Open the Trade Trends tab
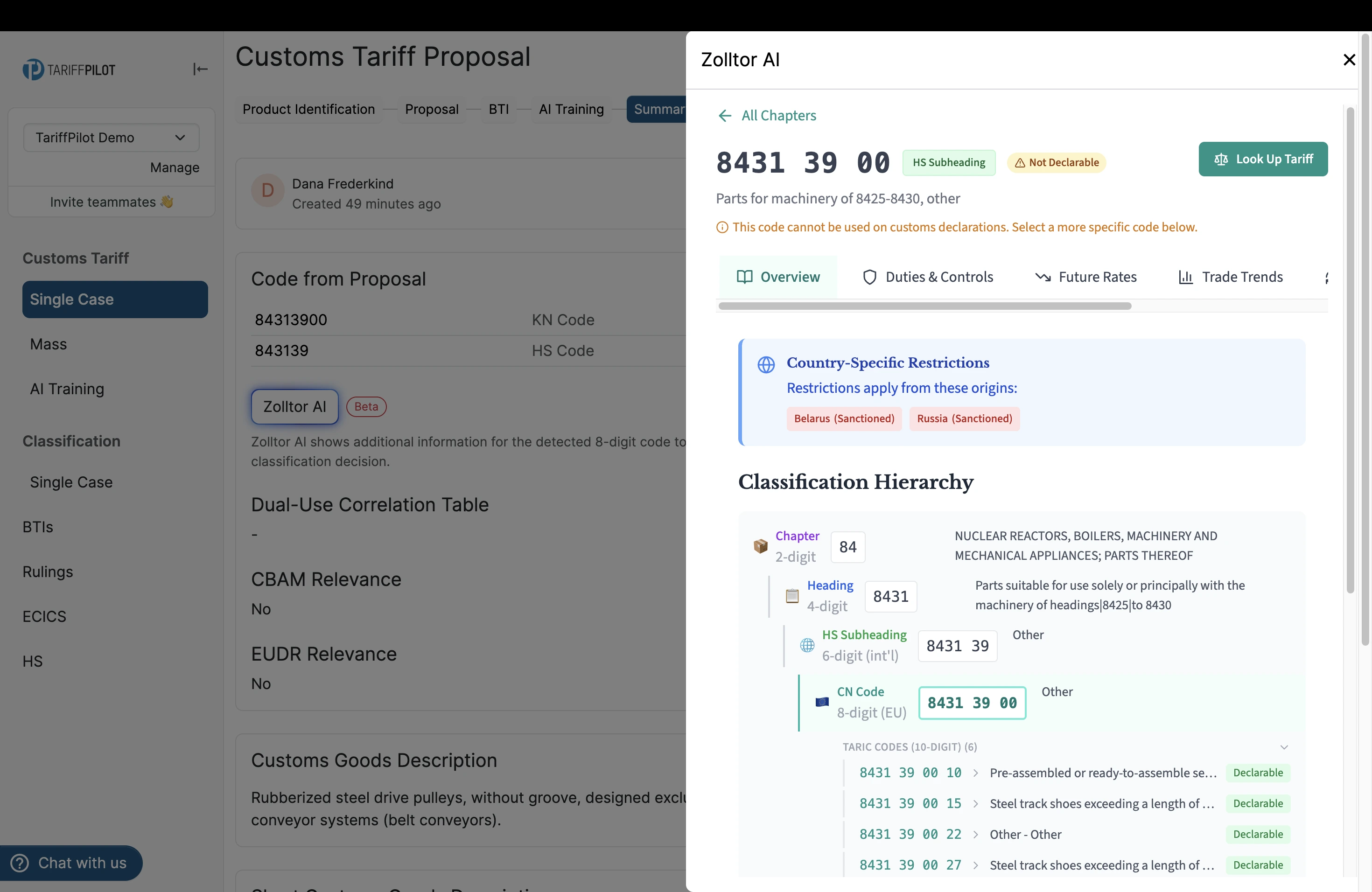 (x=1231, y=277)
